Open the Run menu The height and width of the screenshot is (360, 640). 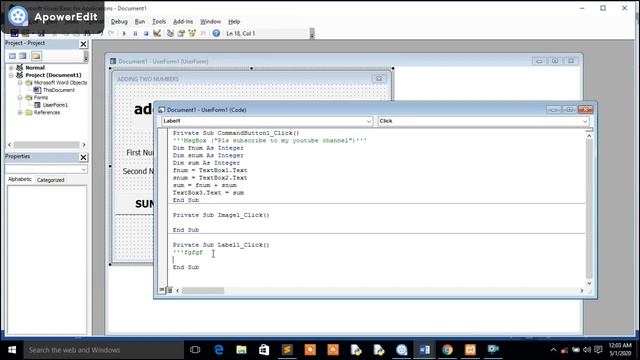(x=140, y=22)
